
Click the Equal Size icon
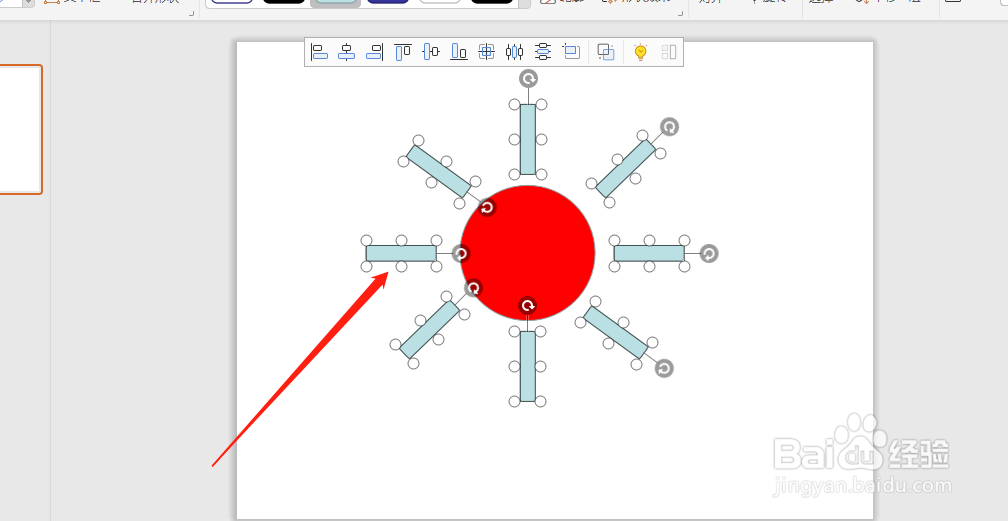point(571,51)
